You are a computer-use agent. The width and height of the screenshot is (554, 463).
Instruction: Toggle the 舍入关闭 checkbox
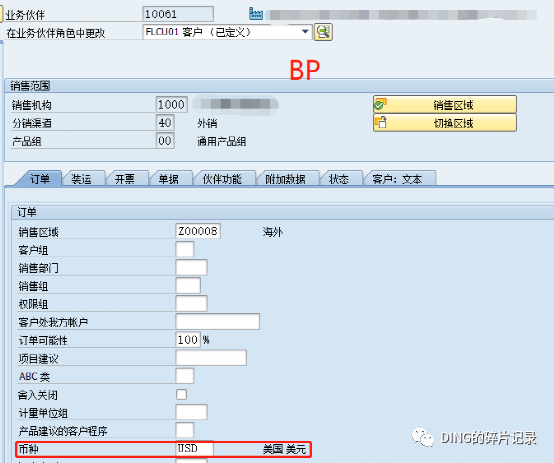click(x=182, y=394)
